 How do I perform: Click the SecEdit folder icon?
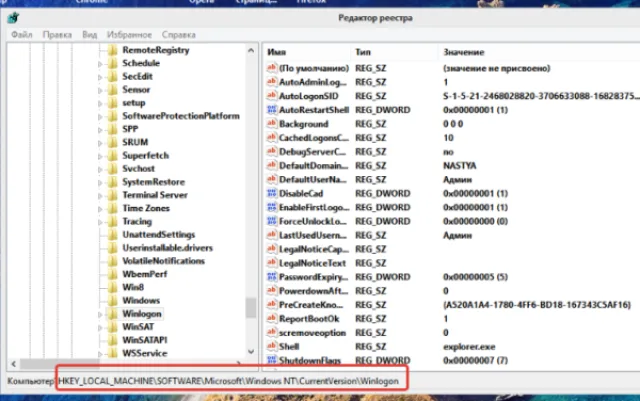point(113,76)
